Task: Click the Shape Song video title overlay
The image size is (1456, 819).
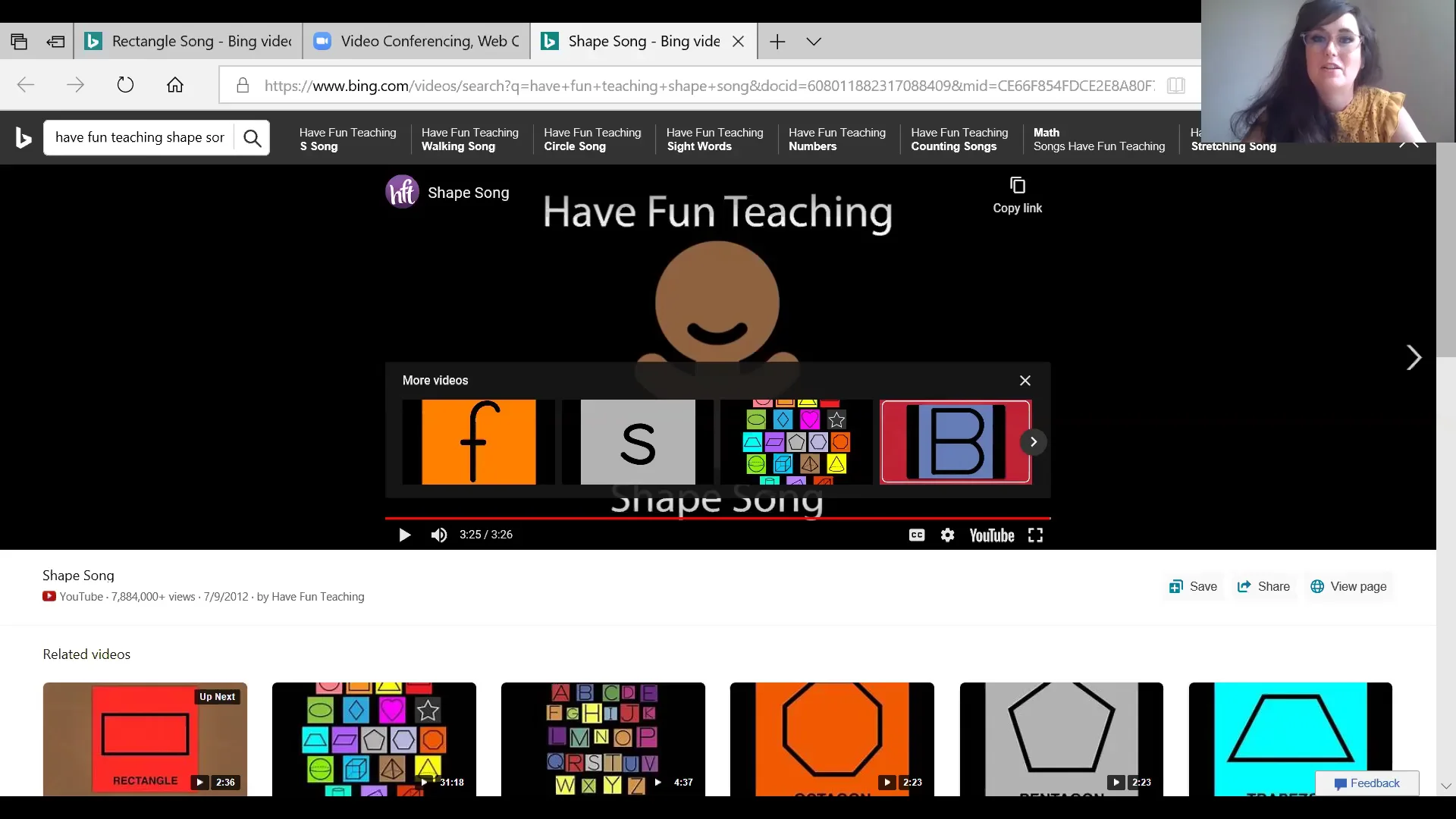Action: coord(468,193)
